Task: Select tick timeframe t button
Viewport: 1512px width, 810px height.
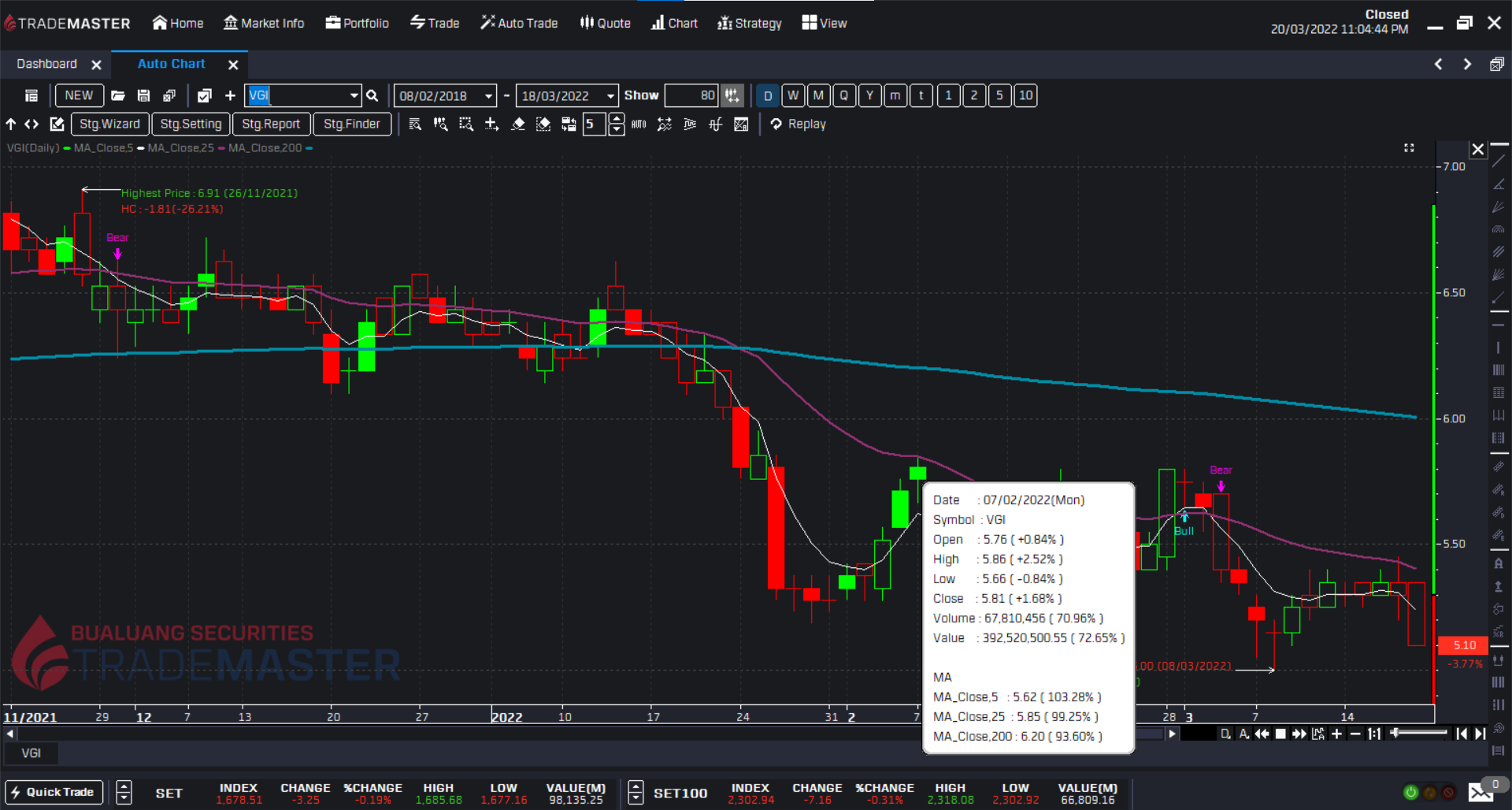Action: (921, 95)
